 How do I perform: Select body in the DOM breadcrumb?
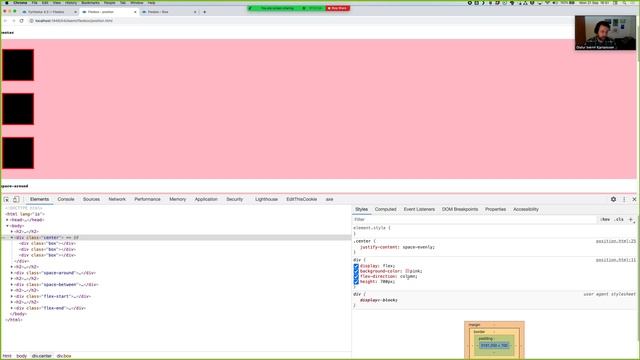pyautogui.click(x=21, y=356)
